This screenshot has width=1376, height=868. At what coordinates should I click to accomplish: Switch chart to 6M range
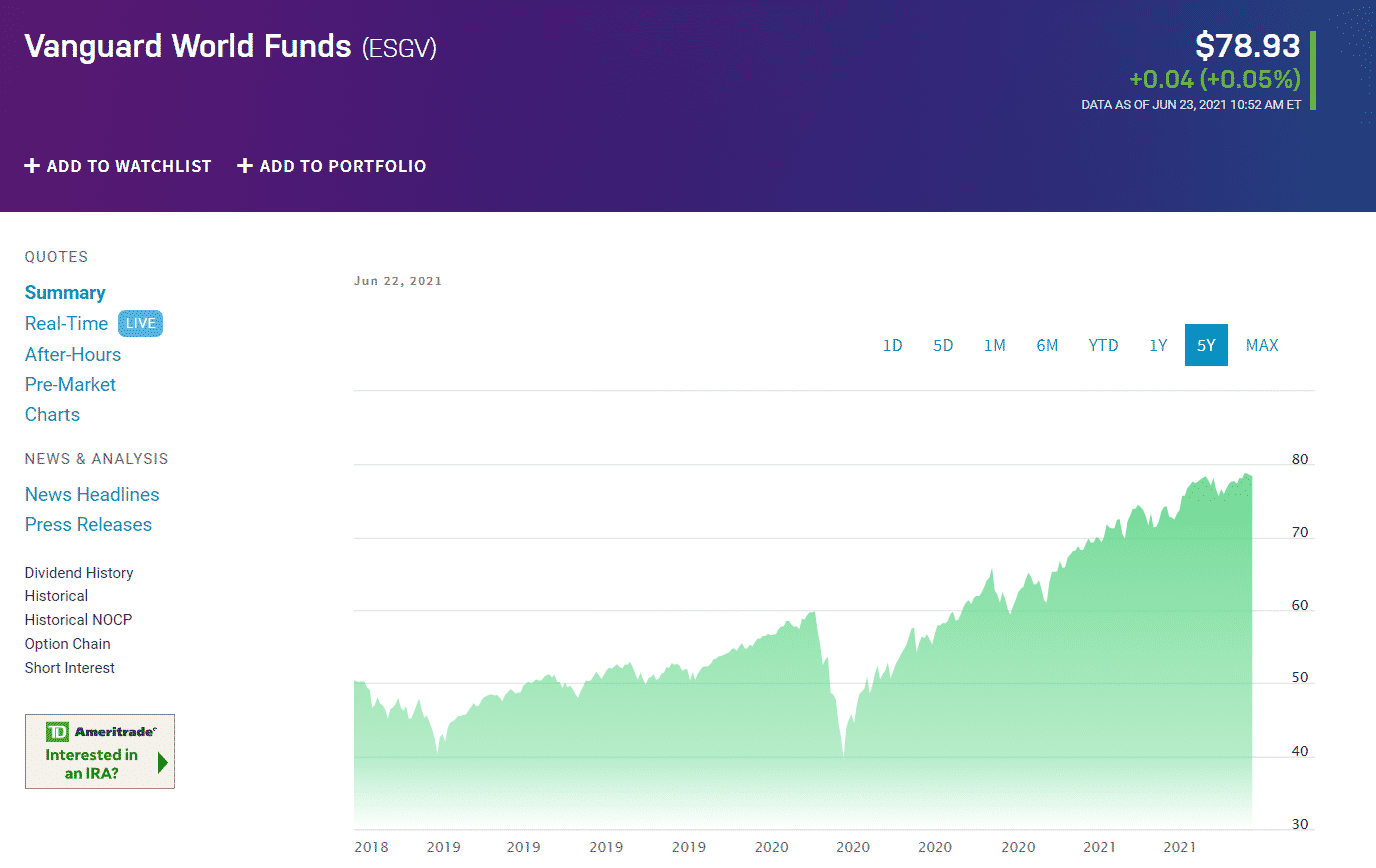[1047, 345]
